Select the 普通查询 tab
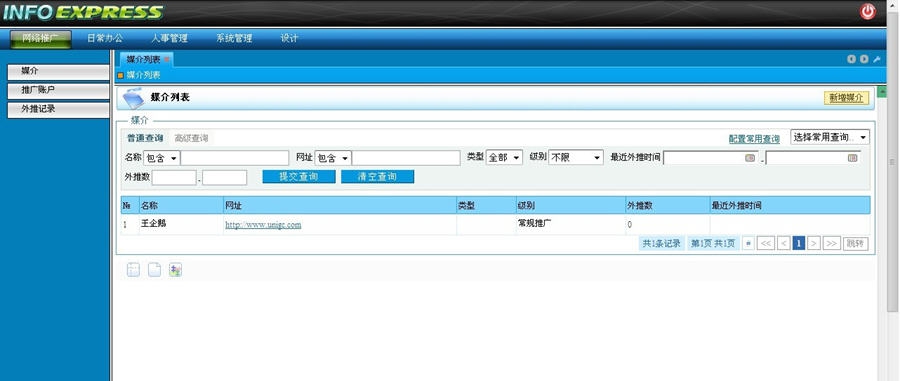900x381 pixels. click(145, 138)
